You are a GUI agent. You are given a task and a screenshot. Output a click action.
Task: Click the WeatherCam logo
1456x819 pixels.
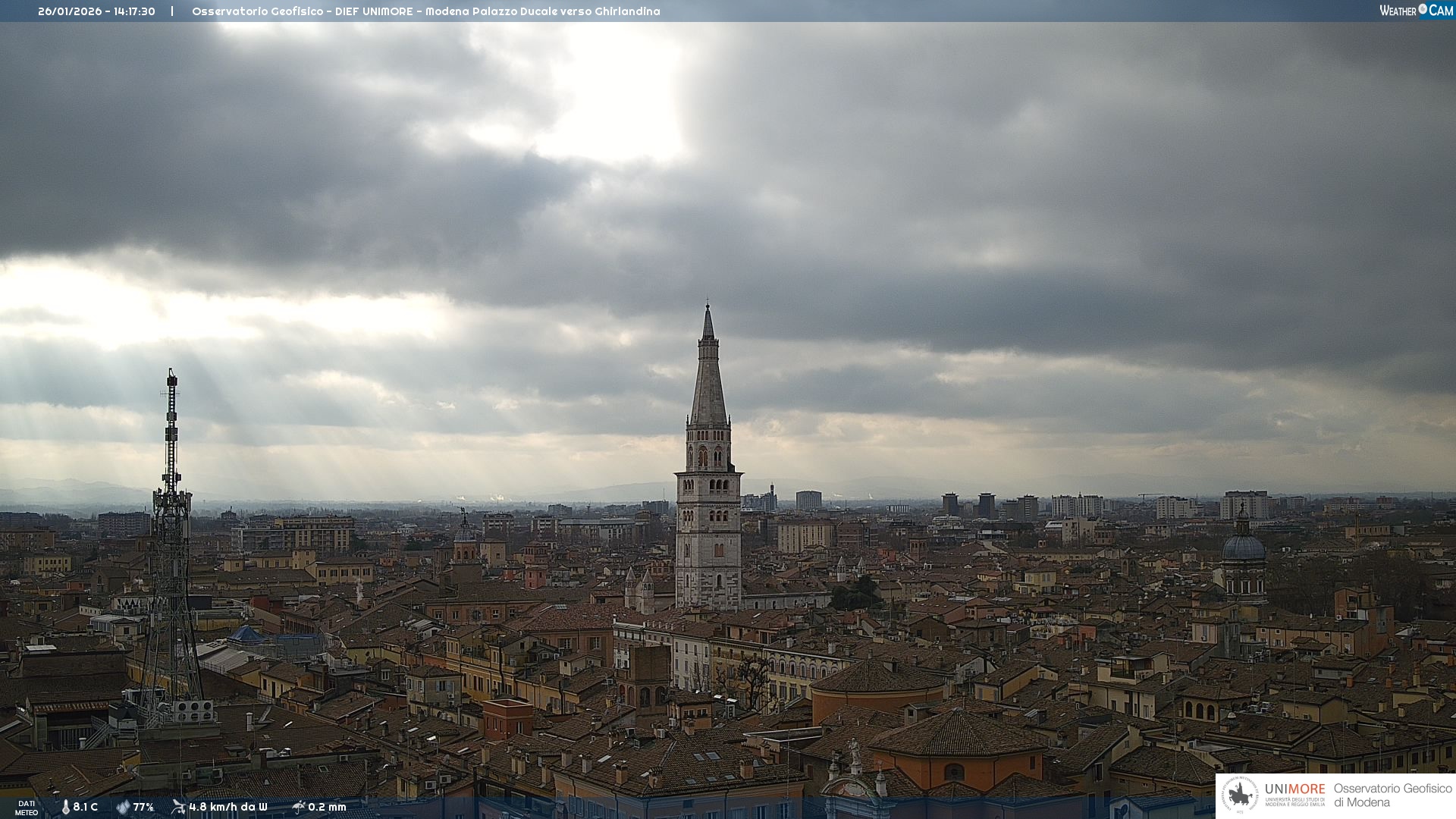pyautogui.click(x=1416, y=11)
